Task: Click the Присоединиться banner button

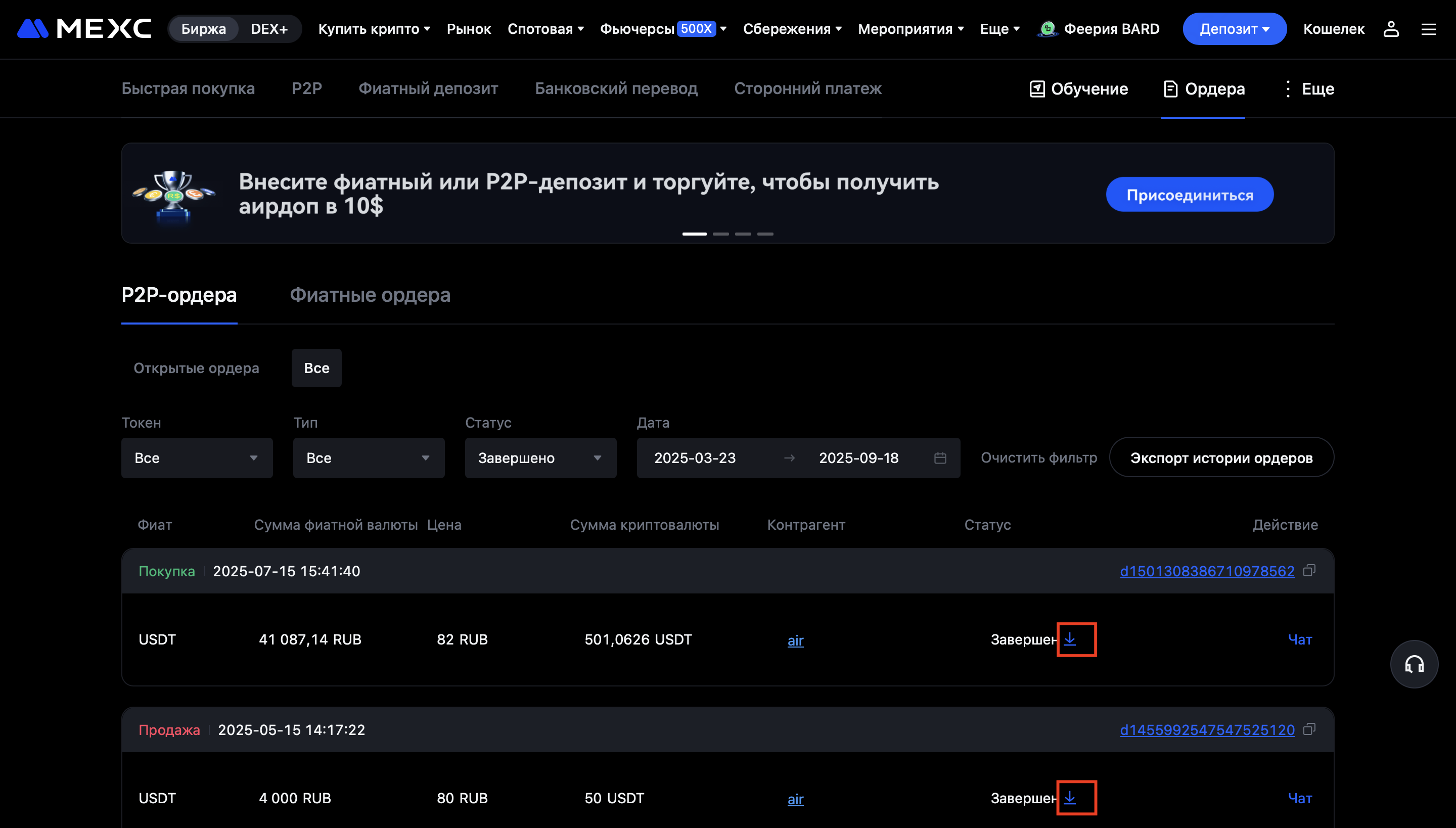Action: [x=1189, y=195]
